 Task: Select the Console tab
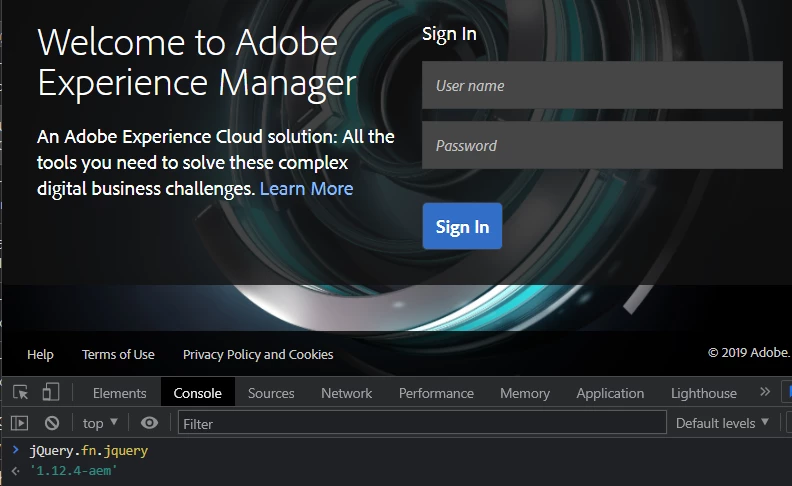(x=197, y=393)
